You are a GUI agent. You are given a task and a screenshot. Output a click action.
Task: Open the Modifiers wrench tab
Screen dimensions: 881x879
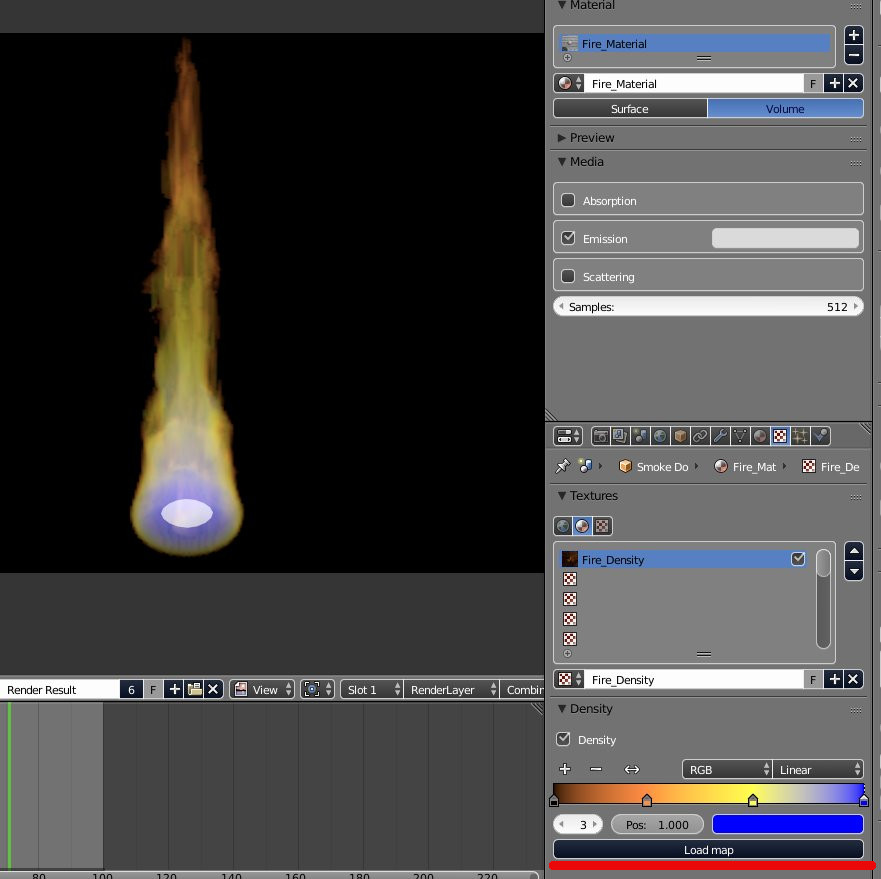pos(720,436)
